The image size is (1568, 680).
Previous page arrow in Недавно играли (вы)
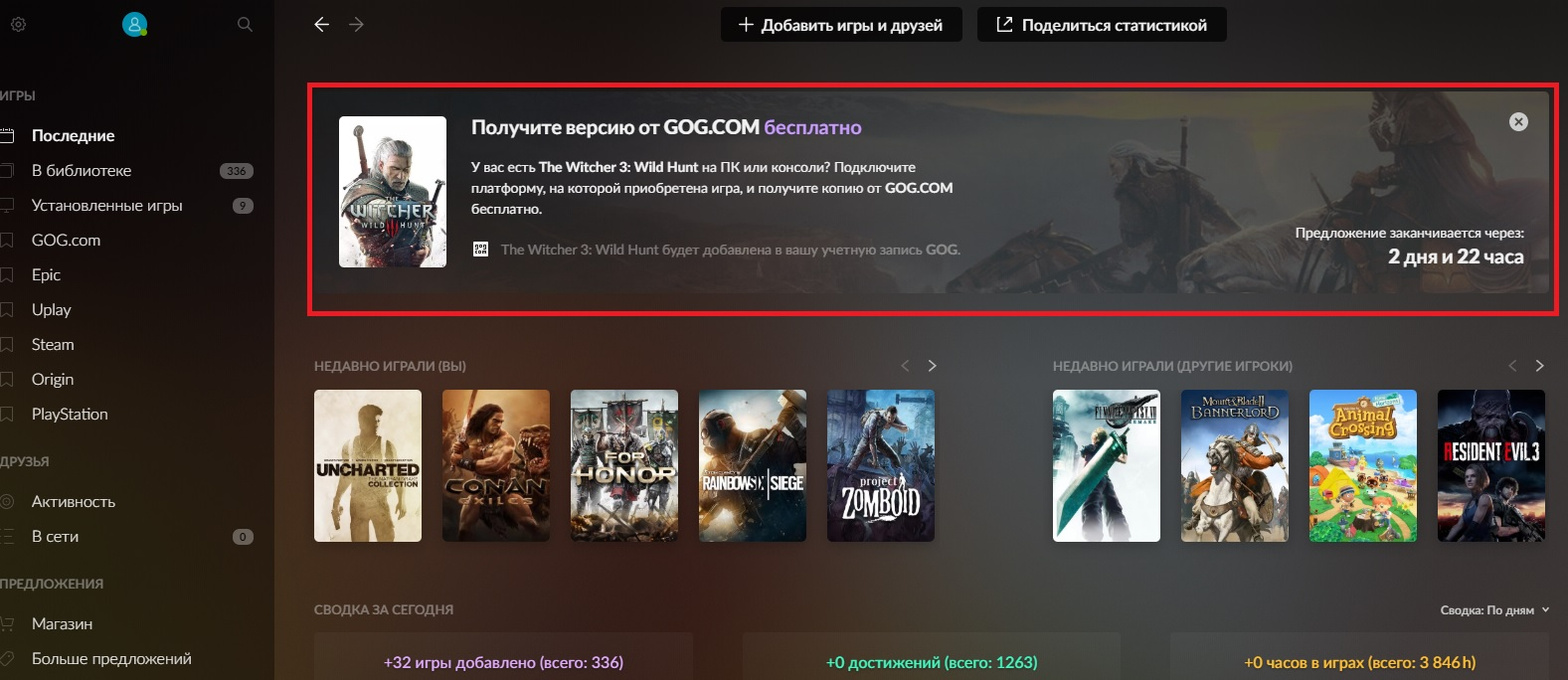click(x=905, y=366)
